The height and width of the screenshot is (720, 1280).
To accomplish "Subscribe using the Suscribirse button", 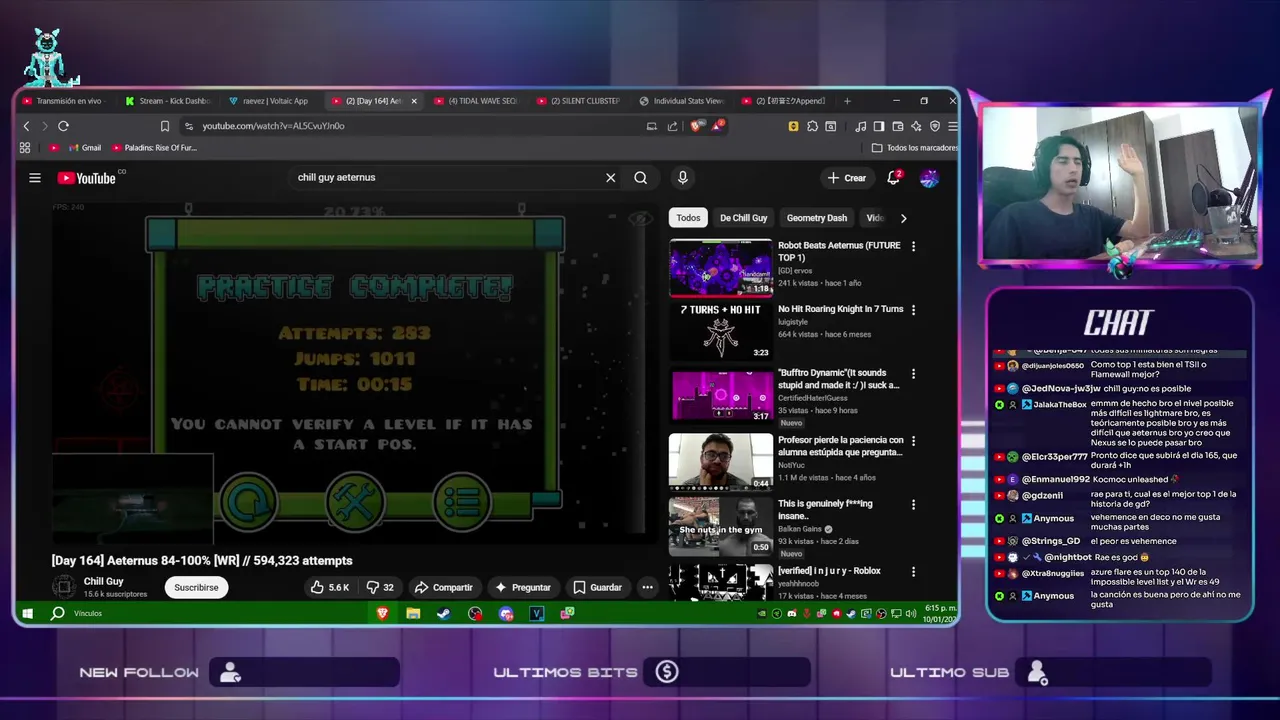I will click(x=196, y=587).
